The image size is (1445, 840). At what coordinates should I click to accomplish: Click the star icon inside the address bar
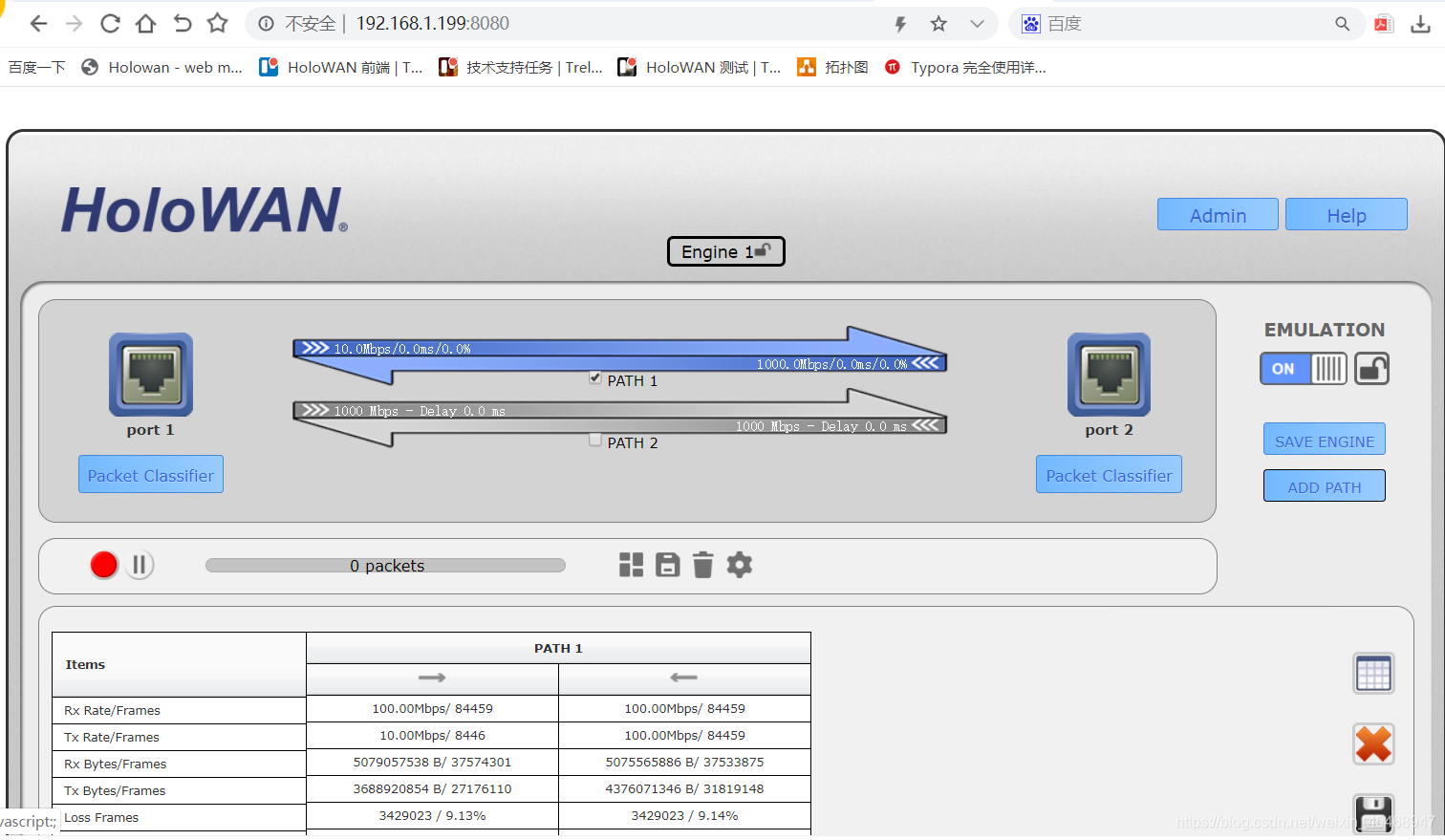tap(938, 24)
